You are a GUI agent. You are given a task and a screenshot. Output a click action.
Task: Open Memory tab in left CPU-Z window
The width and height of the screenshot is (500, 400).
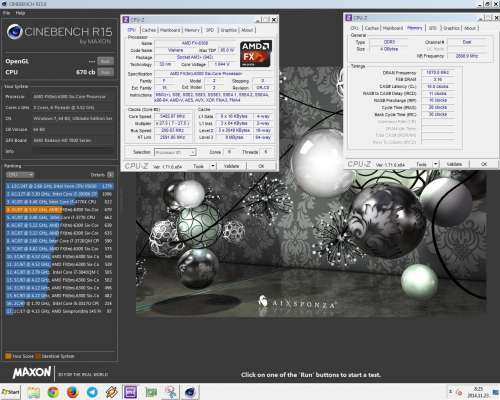coord(192,30)
